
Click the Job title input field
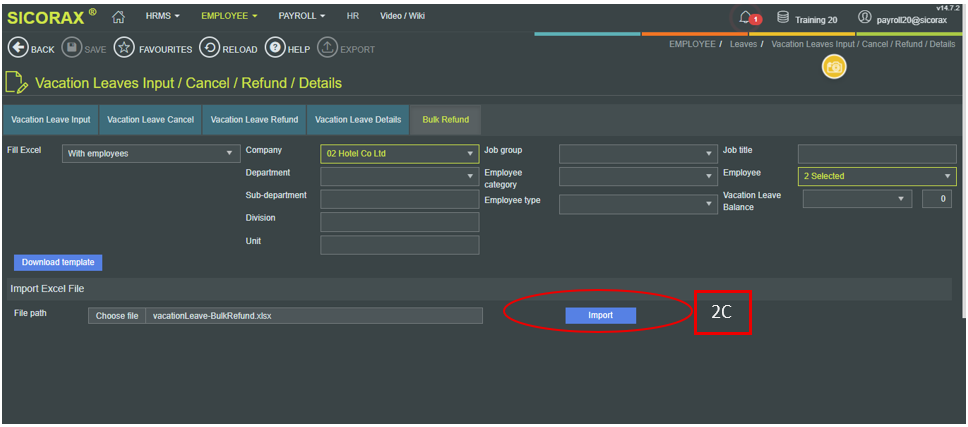877,154
